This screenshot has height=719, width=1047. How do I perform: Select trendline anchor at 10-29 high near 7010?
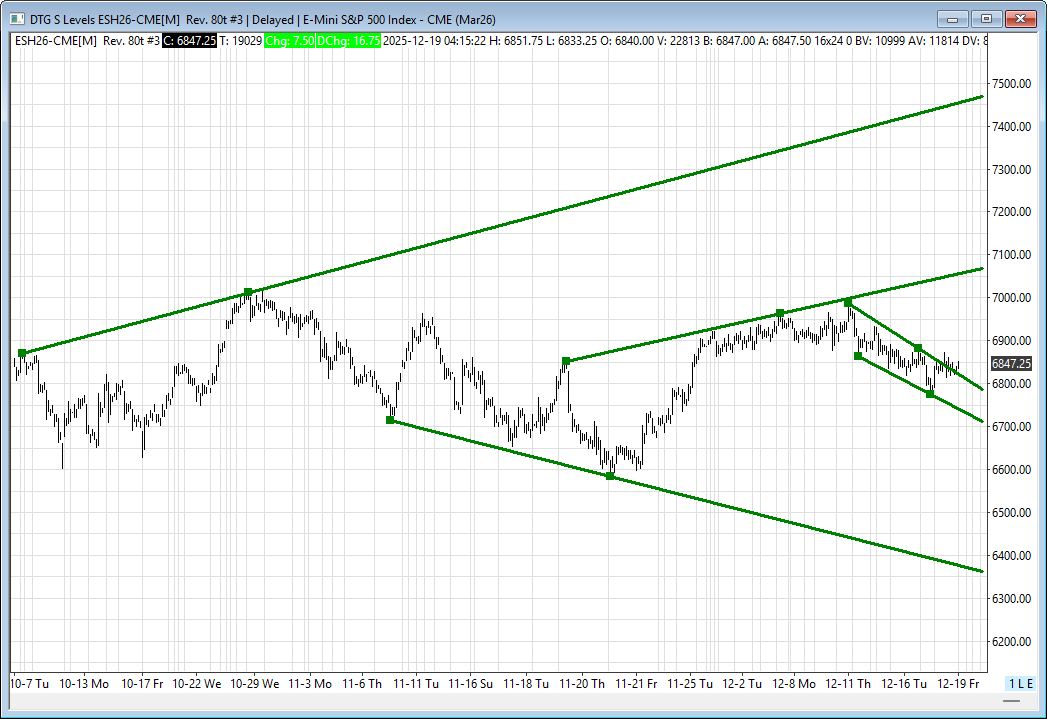(248, 292)
